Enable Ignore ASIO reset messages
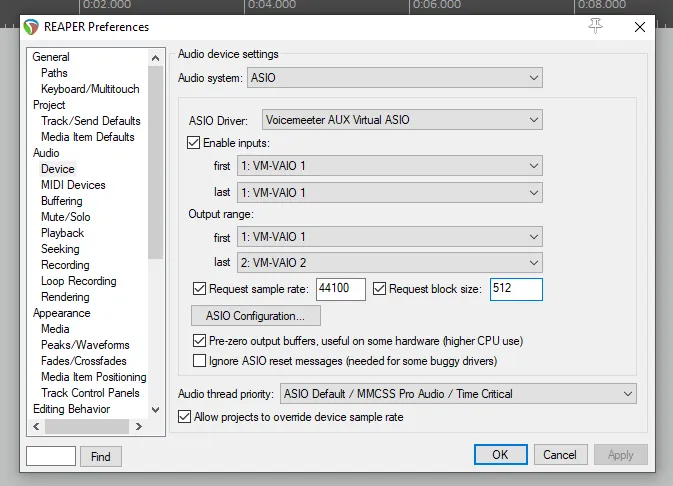Image resolution: width=673 pixels, height=486 pixels. click(x=199, y=361)
